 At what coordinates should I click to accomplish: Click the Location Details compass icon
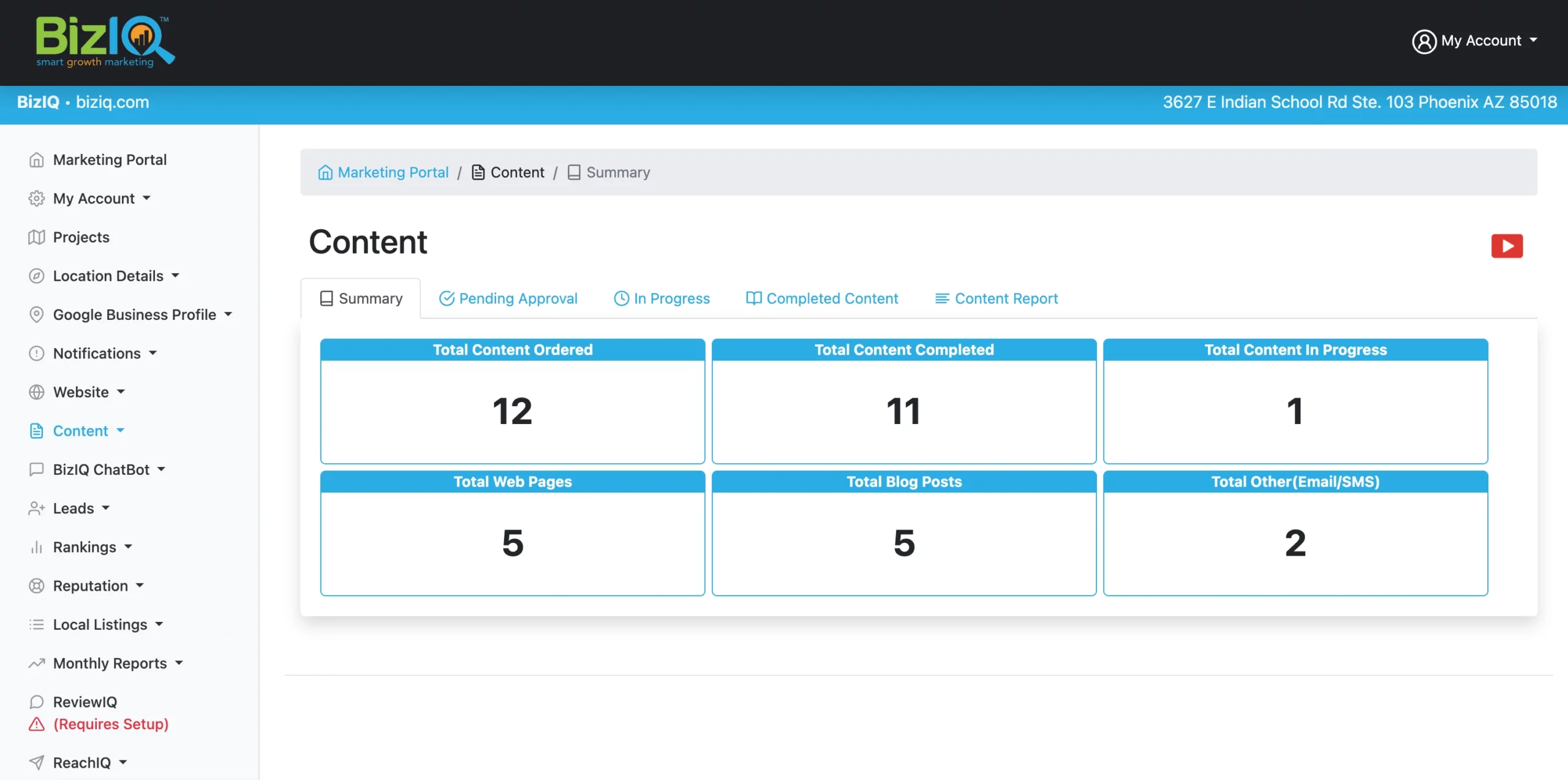click(37, 276)
